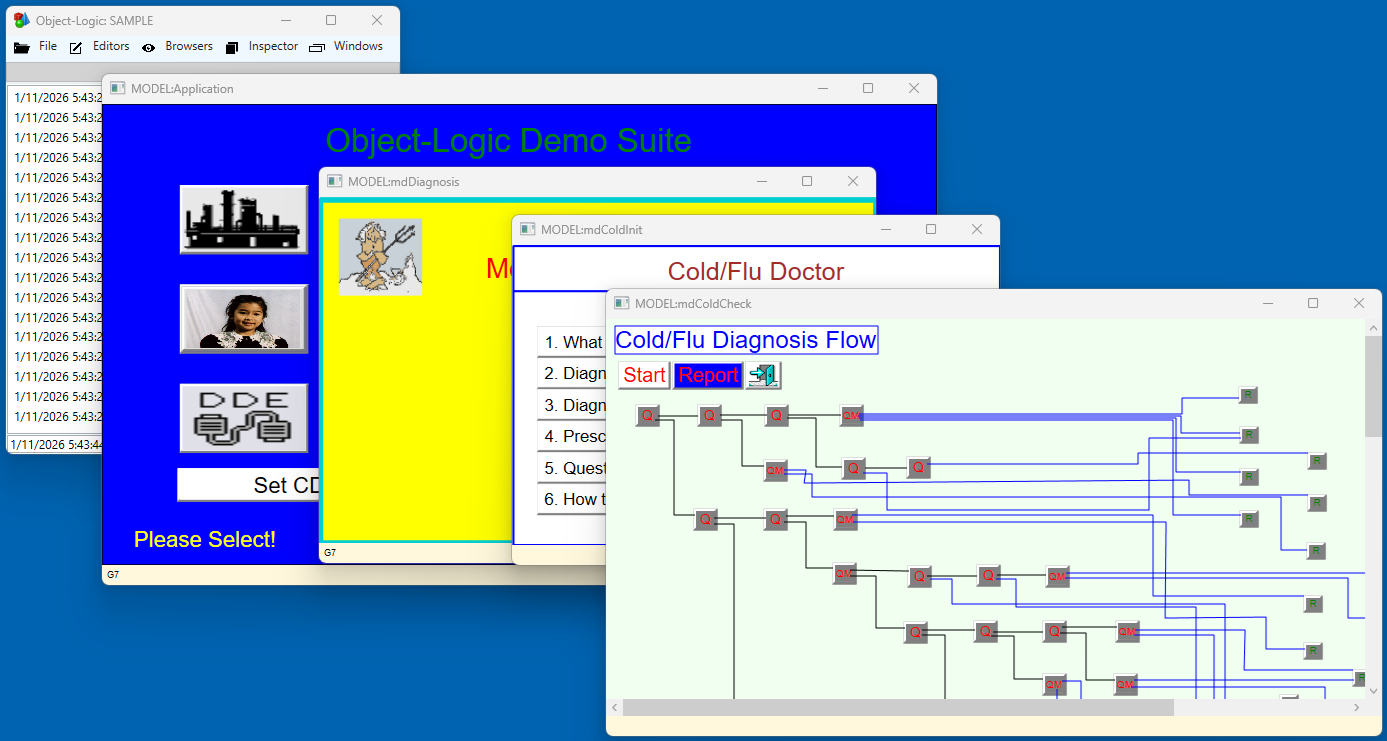Click the horizontal scrollbar in mdColdCheck
This screenshot has height=741, width=1387.
click(x=896, y=707)
